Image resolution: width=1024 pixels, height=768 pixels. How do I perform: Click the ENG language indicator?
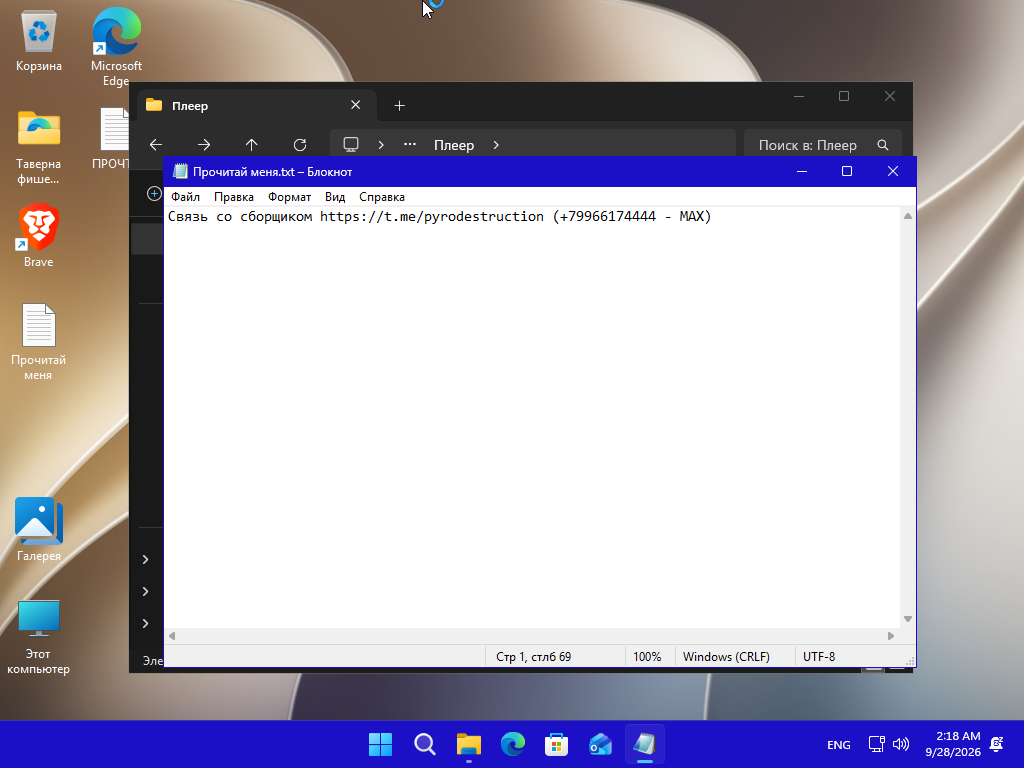tap(839, 744)
